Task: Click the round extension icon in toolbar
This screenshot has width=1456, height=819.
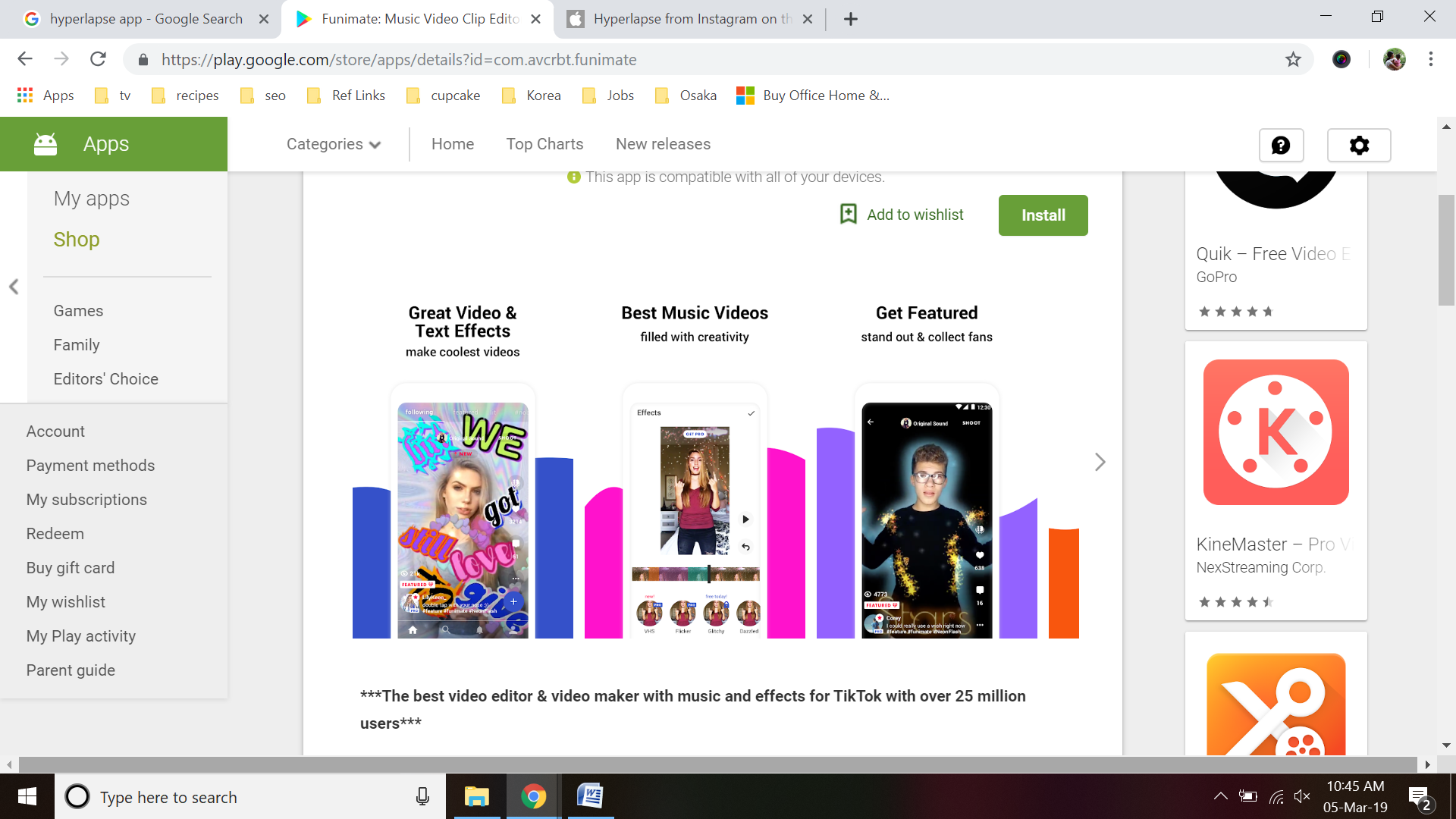Action: pyautogui.click(x=1341, y=59)
